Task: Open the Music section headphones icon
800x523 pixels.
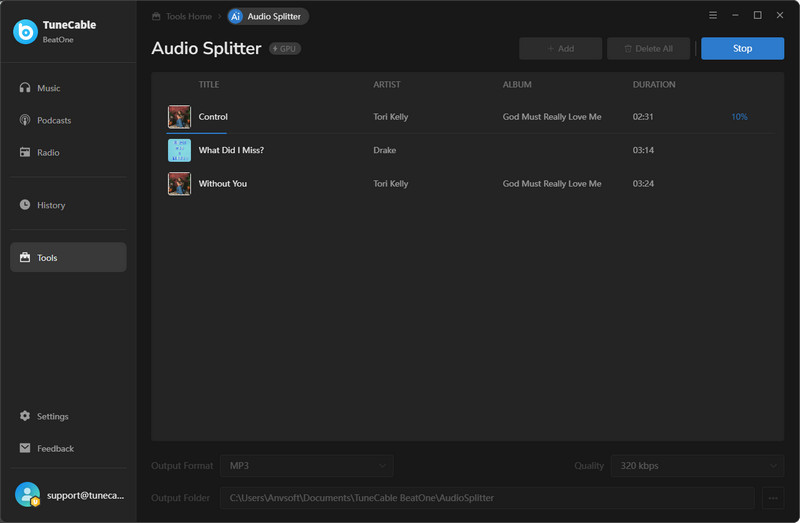Action: [24, 88]
